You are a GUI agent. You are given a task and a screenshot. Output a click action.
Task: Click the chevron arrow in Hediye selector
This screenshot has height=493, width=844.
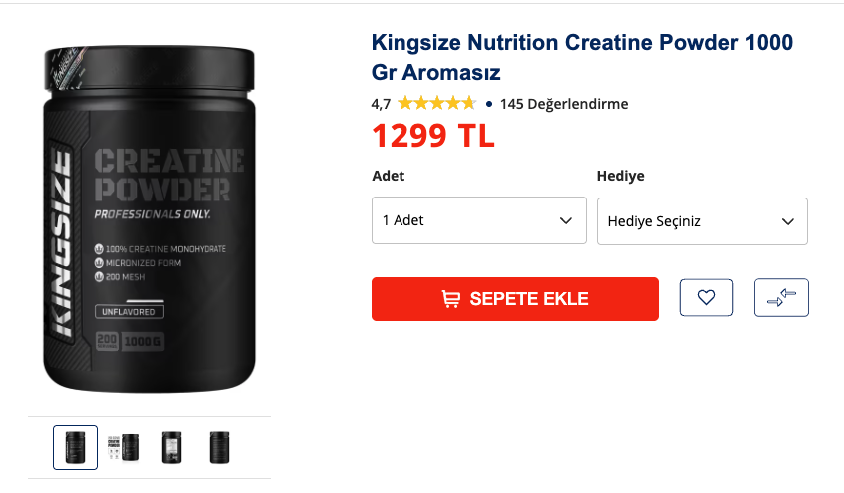point(787,221)
